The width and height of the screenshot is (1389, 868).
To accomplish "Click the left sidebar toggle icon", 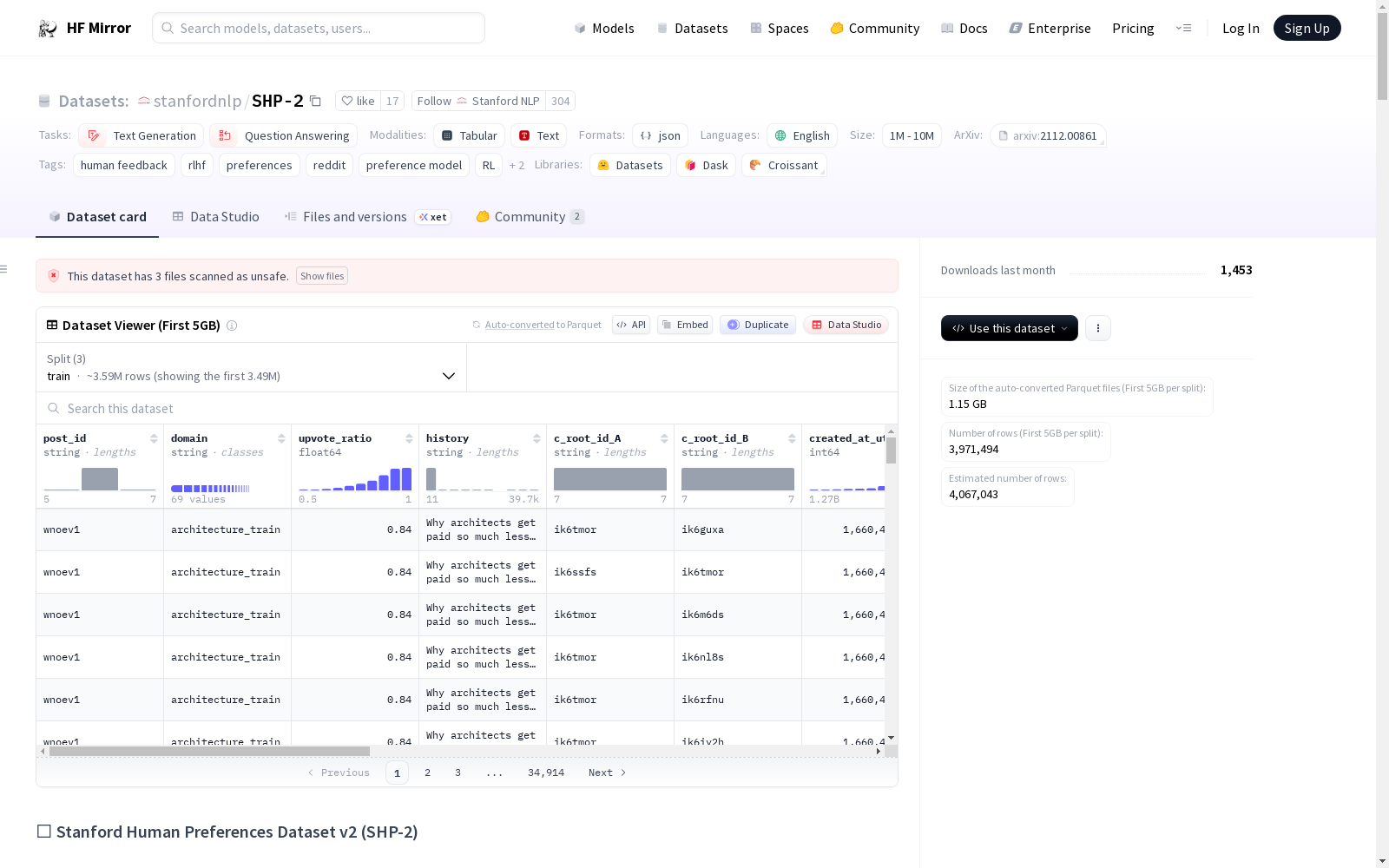I will pyautogui.click(x=4, y=269).
